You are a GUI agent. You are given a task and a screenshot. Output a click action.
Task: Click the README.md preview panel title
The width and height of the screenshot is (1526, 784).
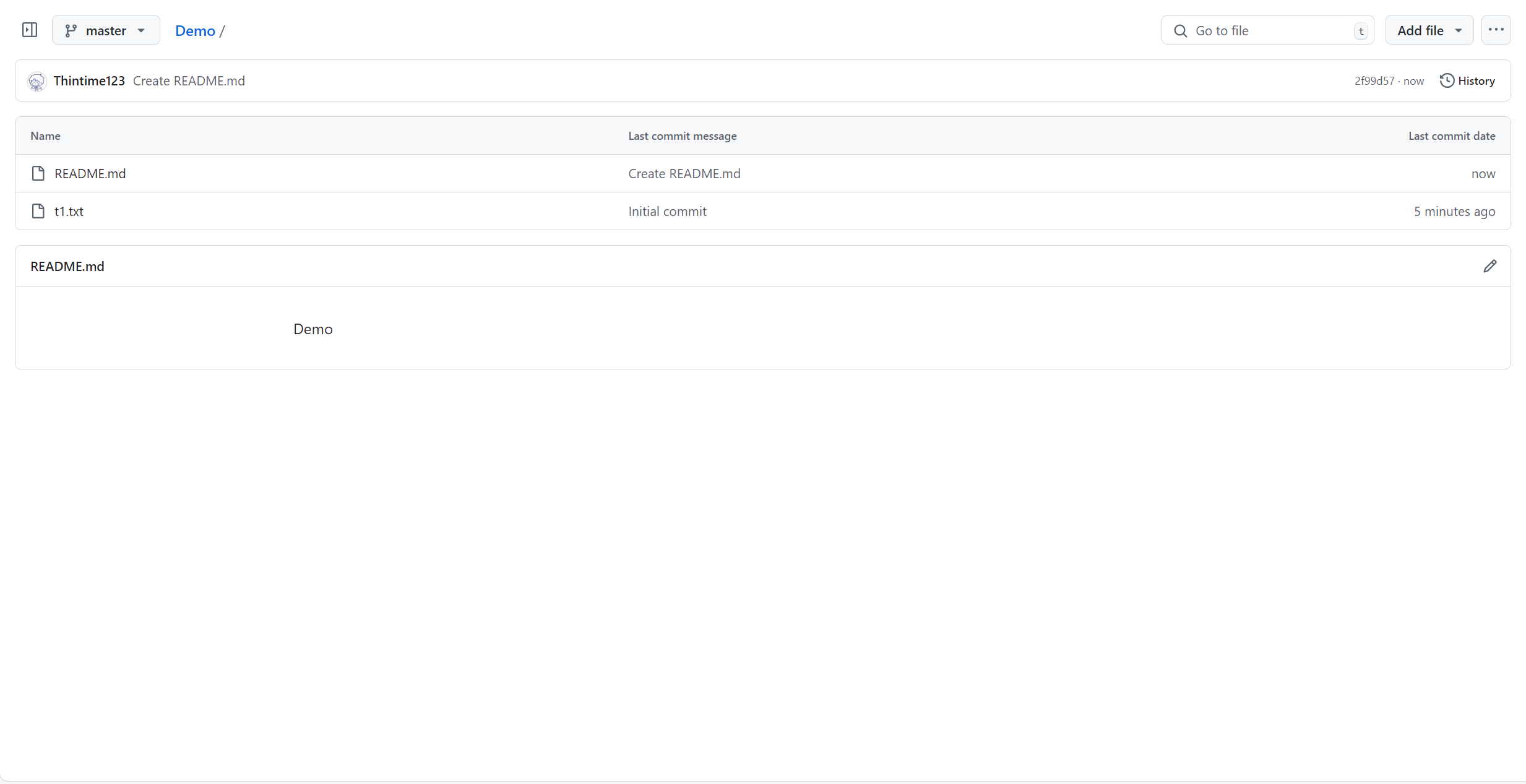point(67,267)
